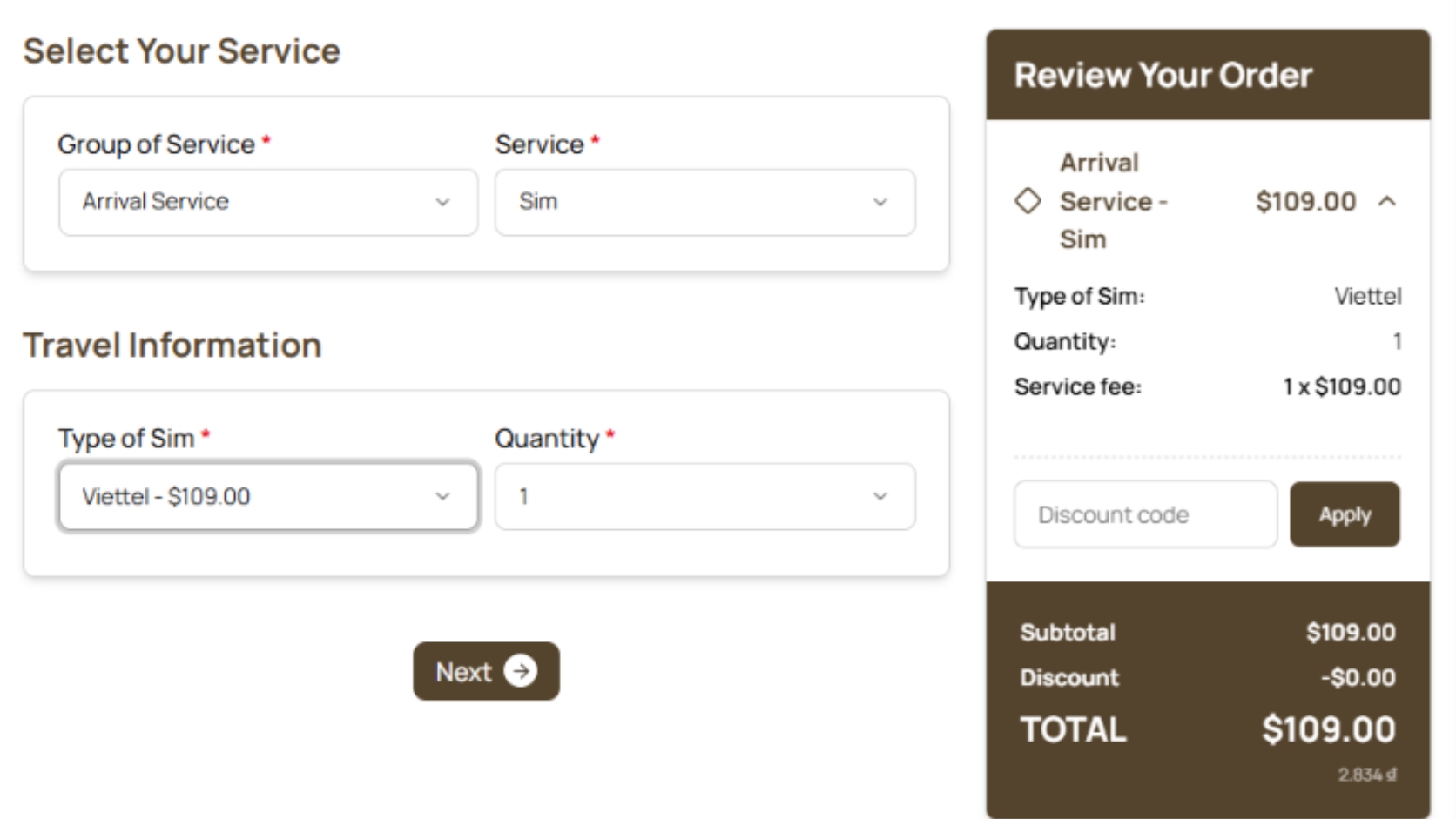Click the Arrival Service - Sim order title
The width and height of the screenshot is (1456, 819).
(x=1114, y=201)
